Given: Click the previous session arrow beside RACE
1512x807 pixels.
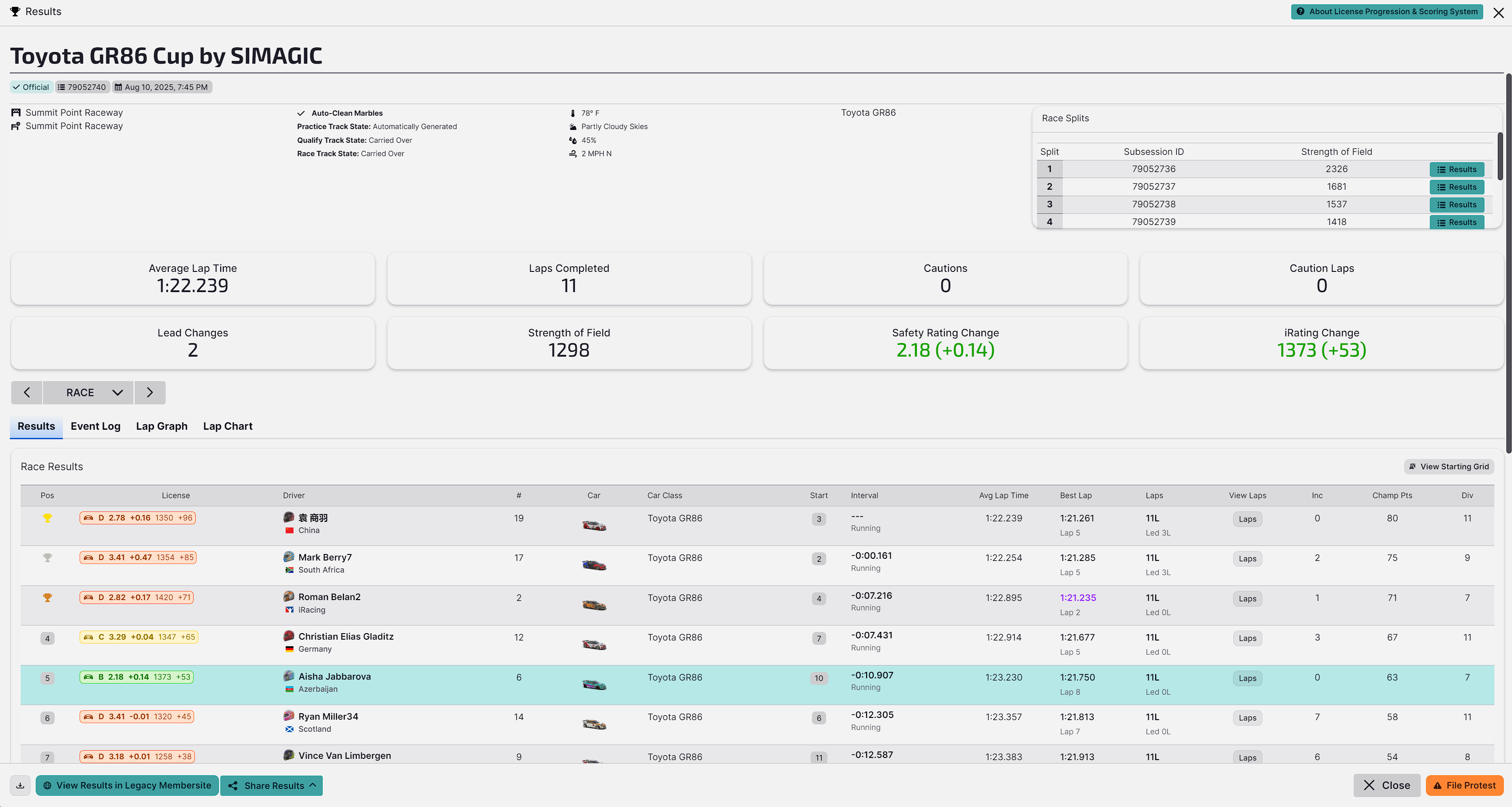Looking at the screenshot, I should pos(26,393).
